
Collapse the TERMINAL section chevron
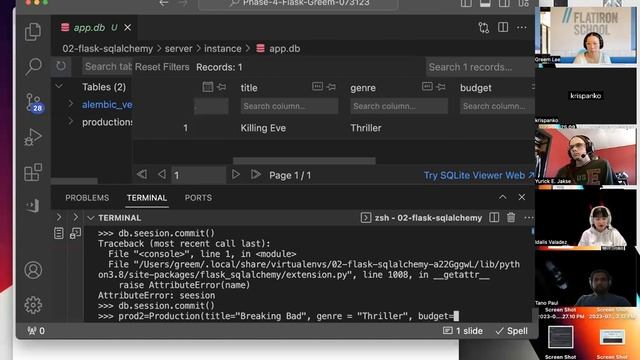pos(91,218)
